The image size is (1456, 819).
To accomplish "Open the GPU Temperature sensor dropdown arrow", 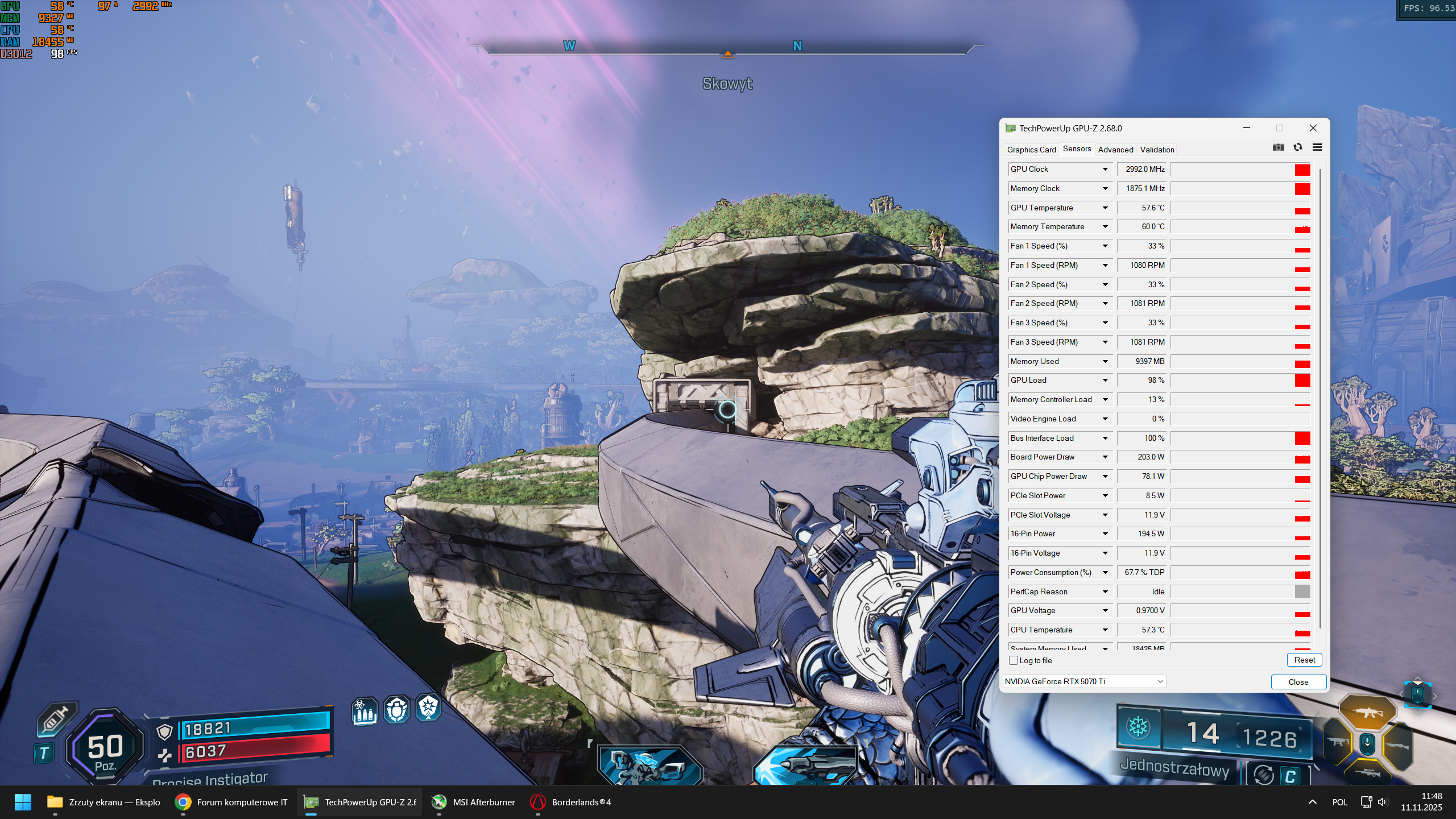I will coord(1105,208).
